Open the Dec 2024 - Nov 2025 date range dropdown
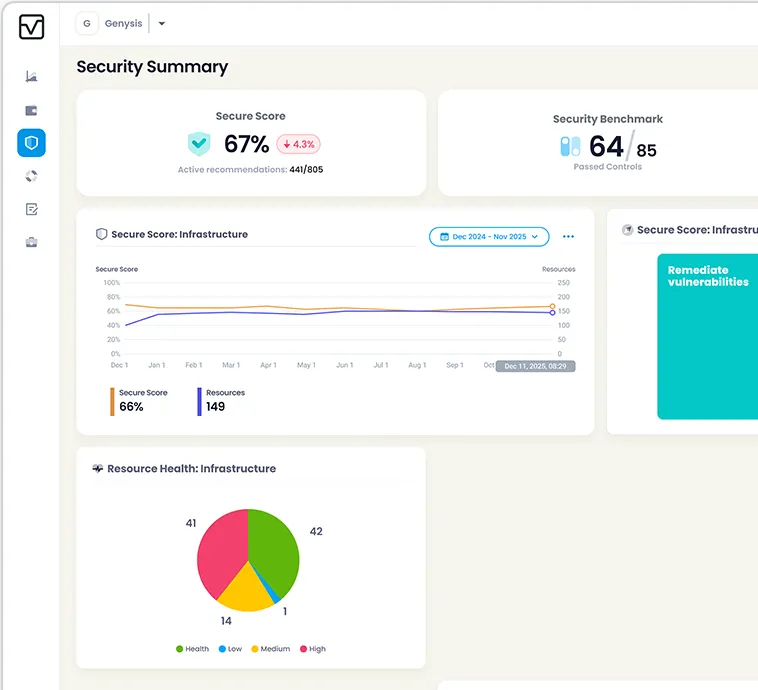This screenshot has height=690, width=758. coord(489,237)
